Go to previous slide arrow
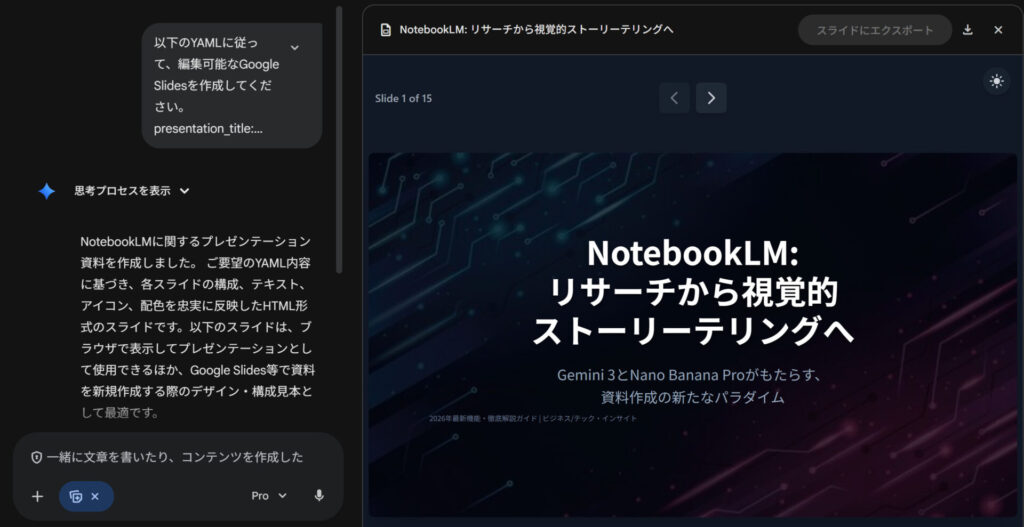 [675, 99]
